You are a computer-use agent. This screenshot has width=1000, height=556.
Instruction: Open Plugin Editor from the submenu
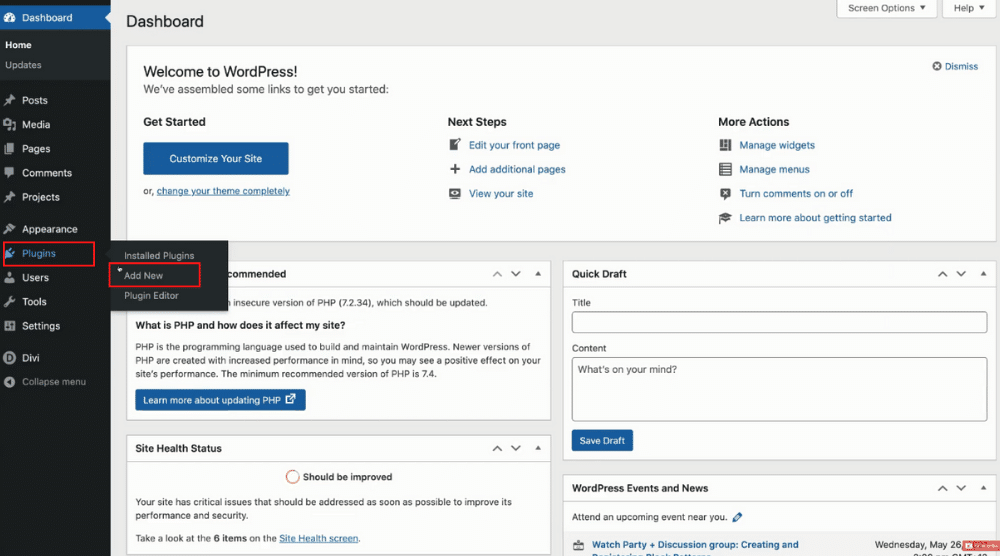point(151,296)
